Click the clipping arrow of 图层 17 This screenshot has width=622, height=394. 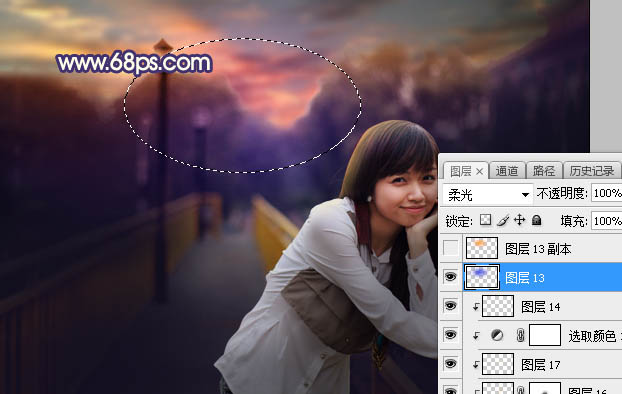pyautogui.click(x=476, y=365)
